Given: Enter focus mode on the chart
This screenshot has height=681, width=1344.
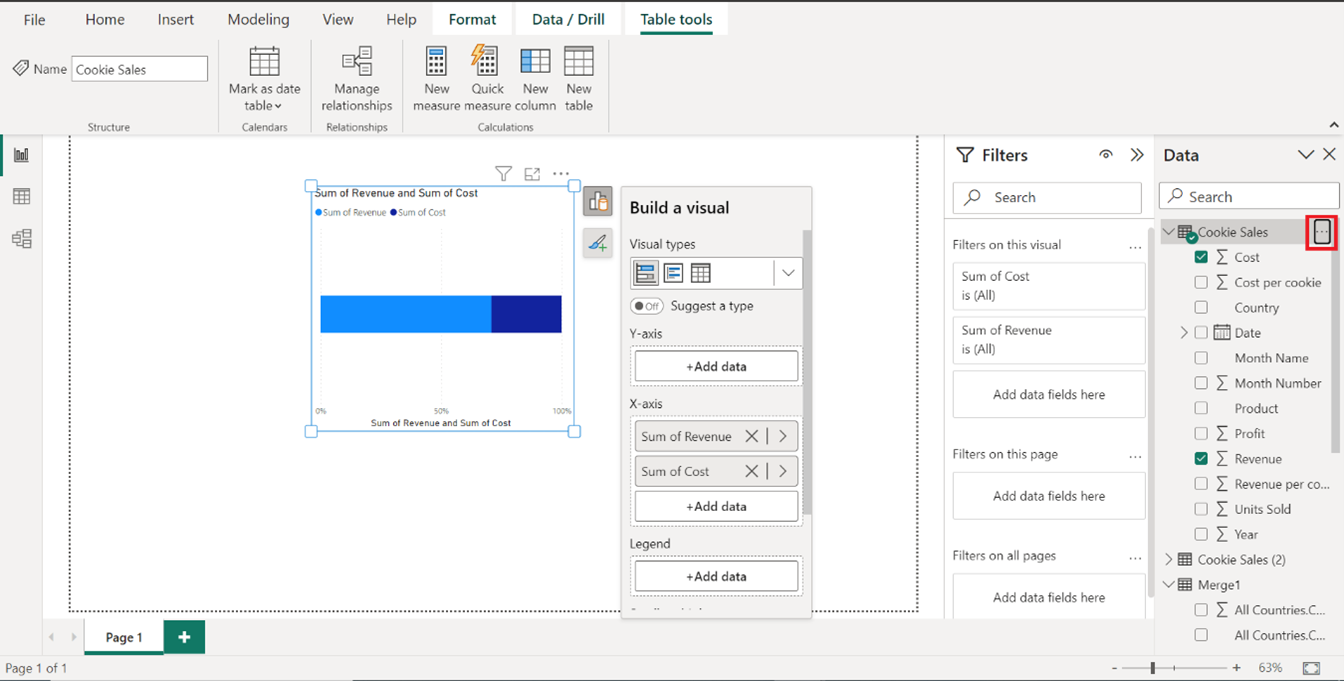Looking at the screenshot, I should [532, 173].
